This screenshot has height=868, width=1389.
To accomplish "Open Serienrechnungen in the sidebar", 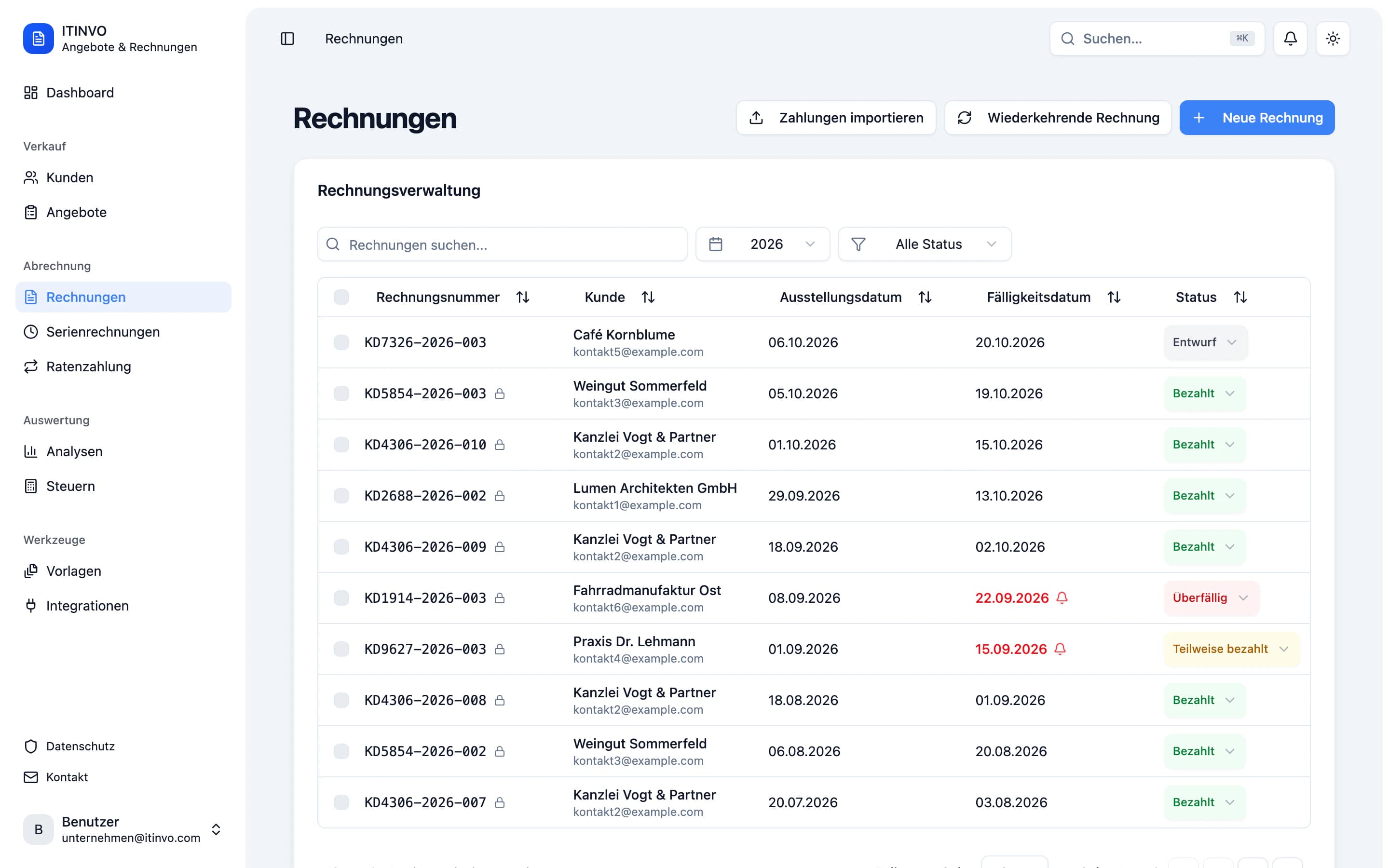I will pos(123,332).
